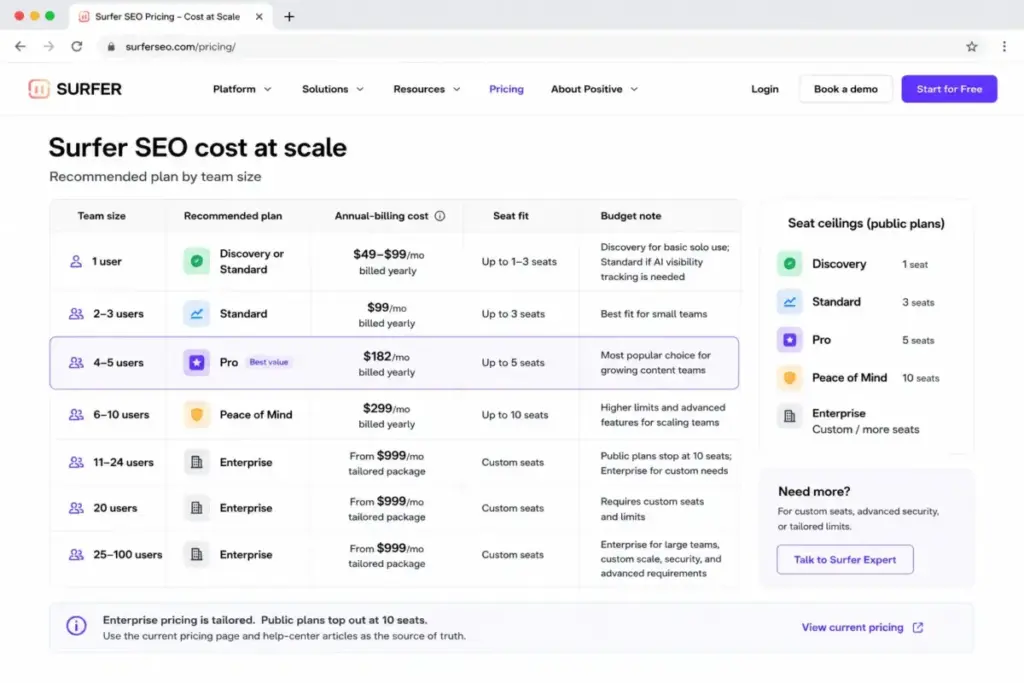
Task: Click the Login link
Action: pos(765,89)
